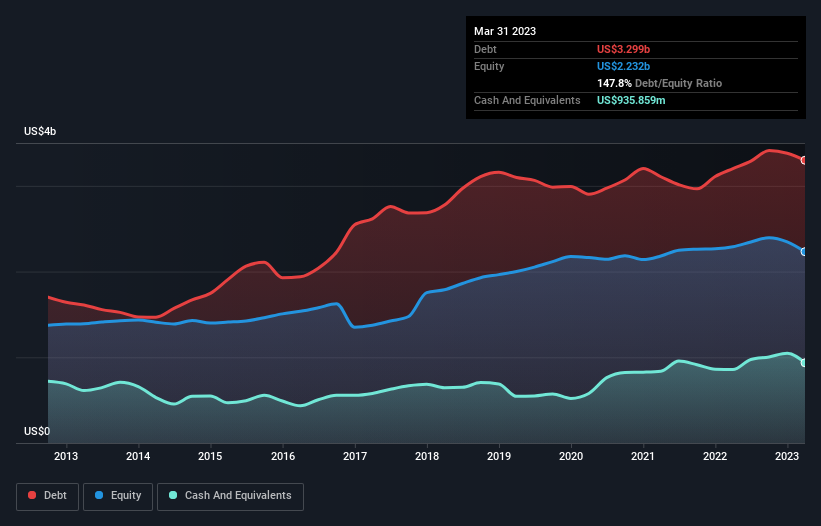Click the 147.8% Debt/Equity Ratio text

tap(659, 83)
